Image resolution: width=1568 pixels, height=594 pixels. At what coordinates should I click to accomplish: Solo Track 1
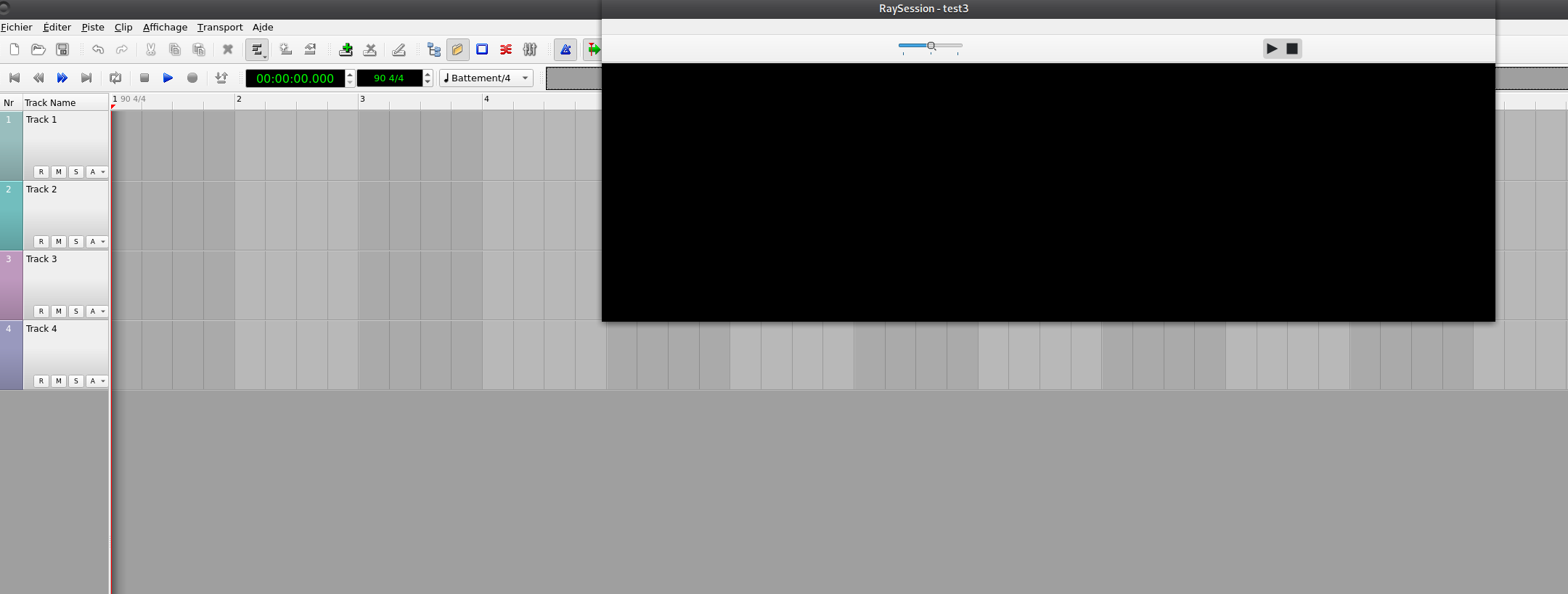pos(76,172)
